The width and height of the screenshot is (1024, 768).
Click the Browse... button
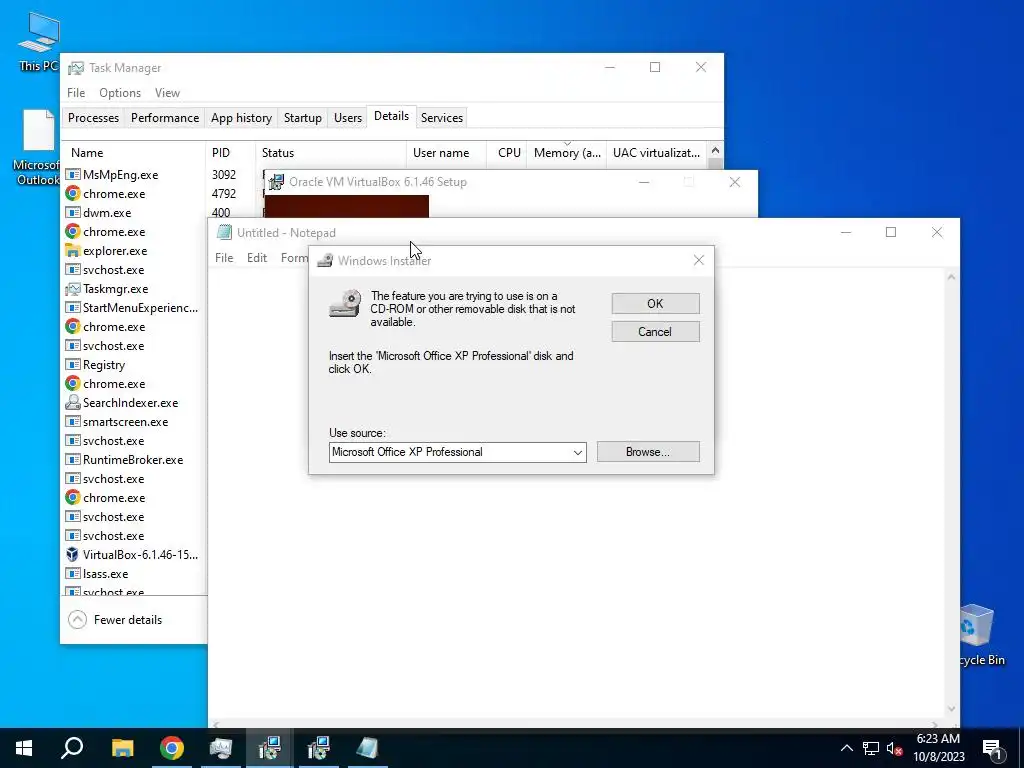tap(648, 452)
